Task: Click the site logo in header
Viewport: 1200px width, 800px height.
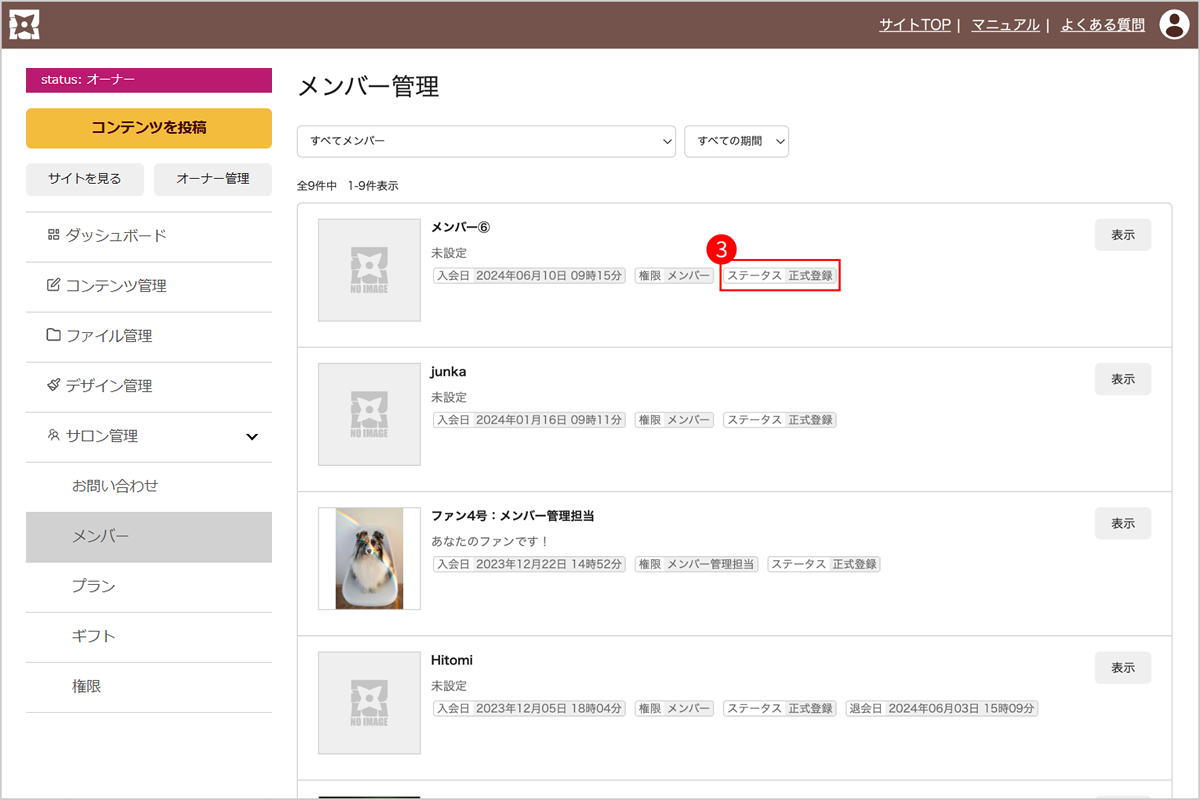Action: pos(24,25)
